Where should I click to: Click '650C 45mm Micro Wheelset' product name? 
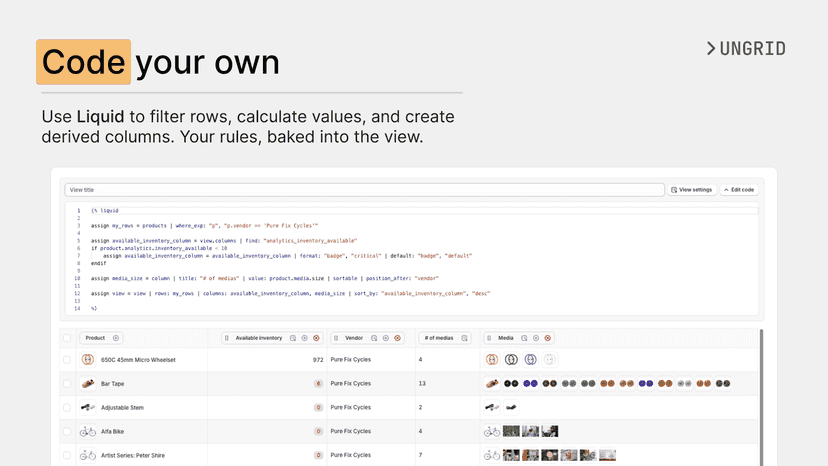point(138,360)
